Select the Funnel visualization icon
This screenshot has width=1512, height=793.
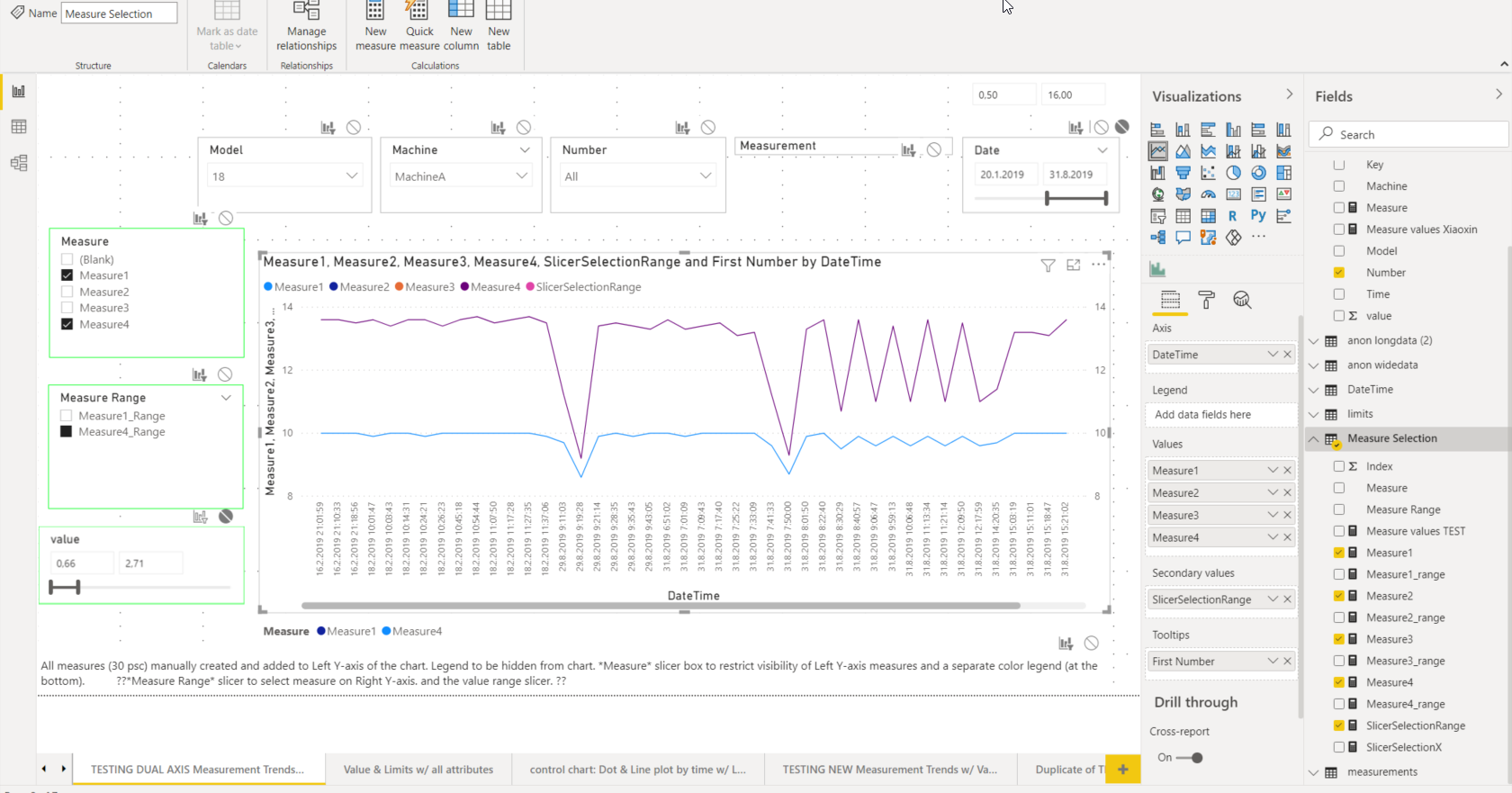pyautogui.click(x=1183, y=173)
